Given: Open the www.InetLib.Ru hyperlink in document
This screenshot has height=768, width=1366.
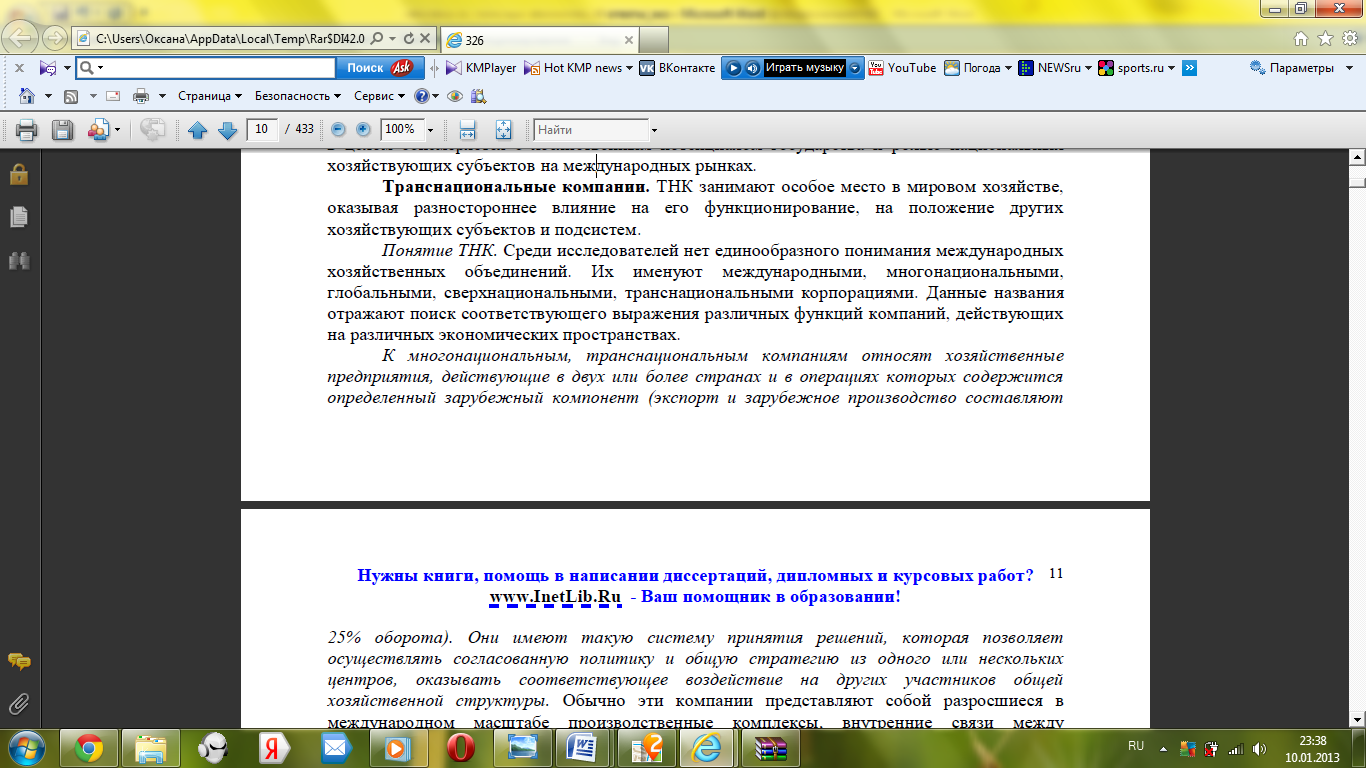Looking at the screenshot, I should (x=556, y=597).
